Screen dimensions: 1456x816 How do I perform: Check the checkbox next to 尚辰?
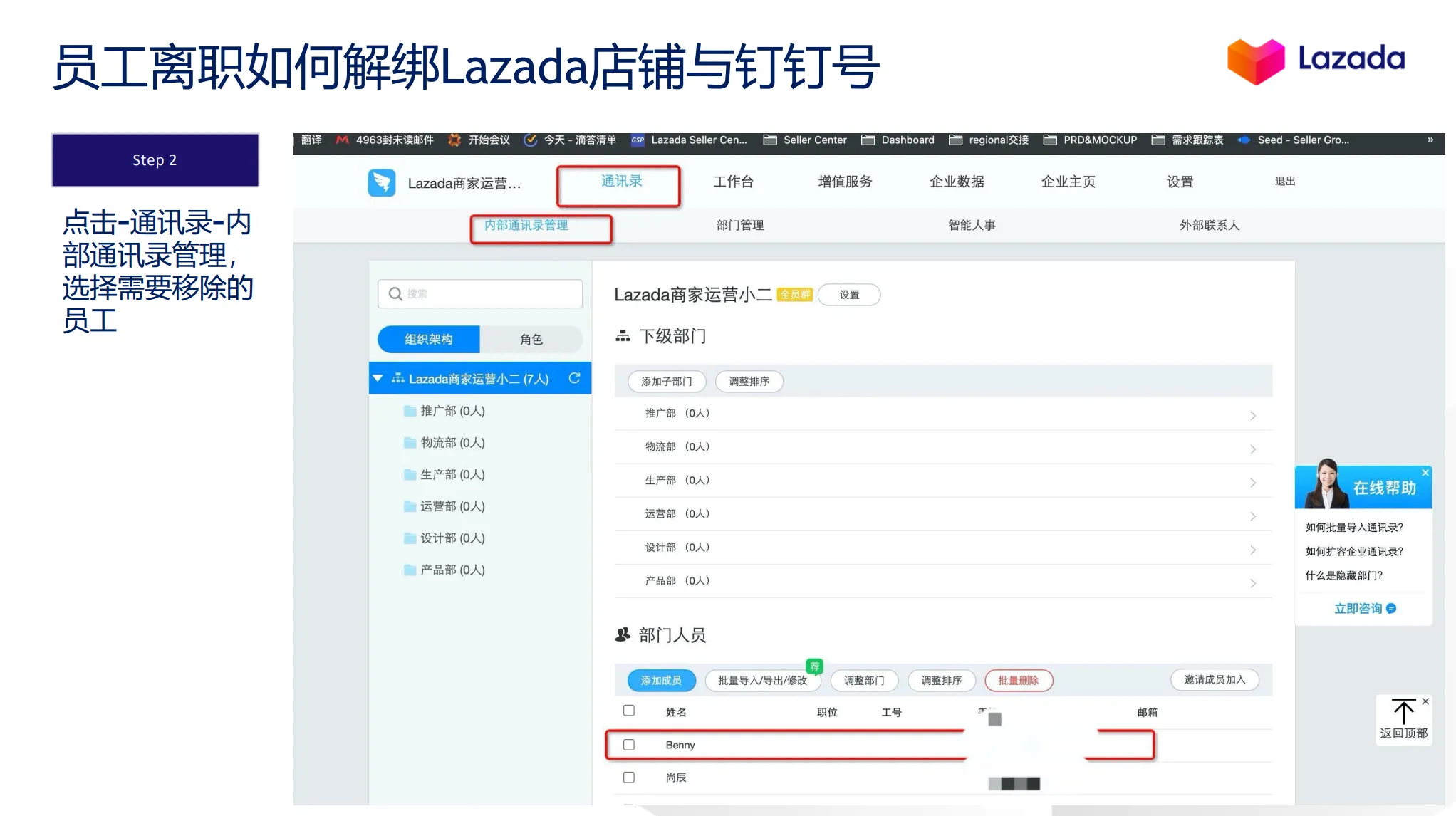(x=629, y=777)
